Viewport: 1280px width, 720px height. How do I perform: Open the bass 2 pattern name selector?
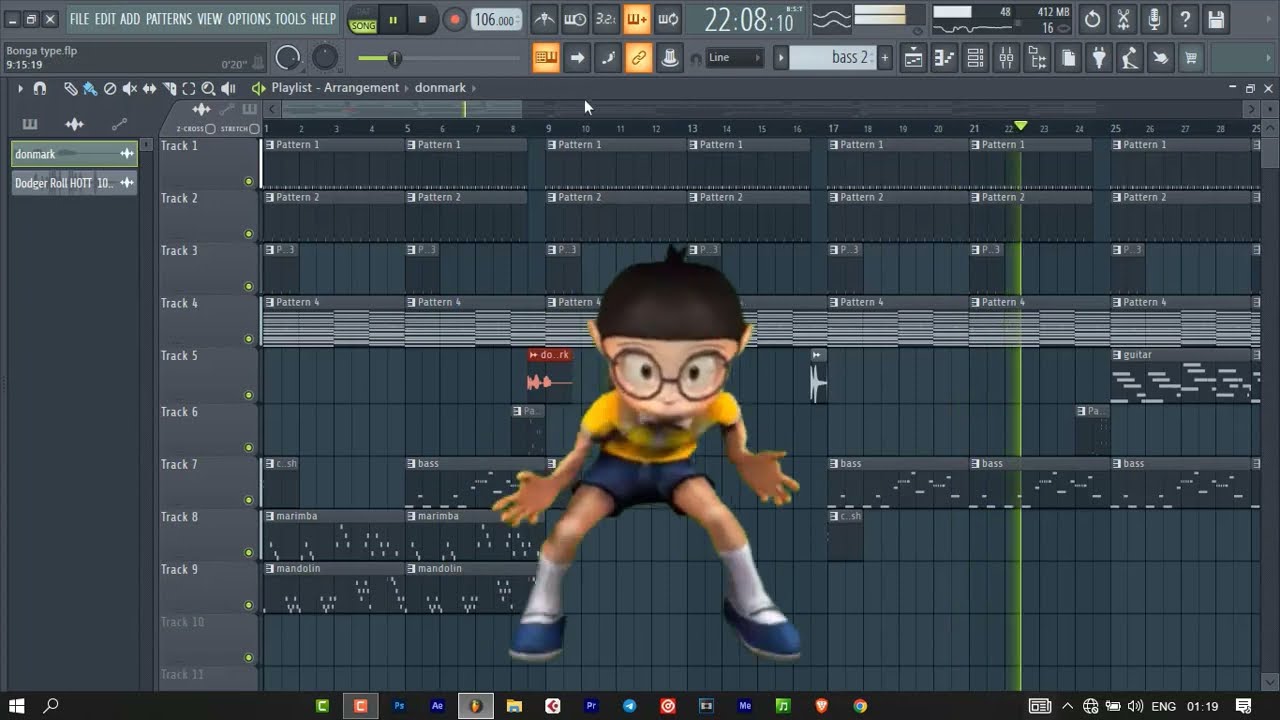click(x=832, y=58)
